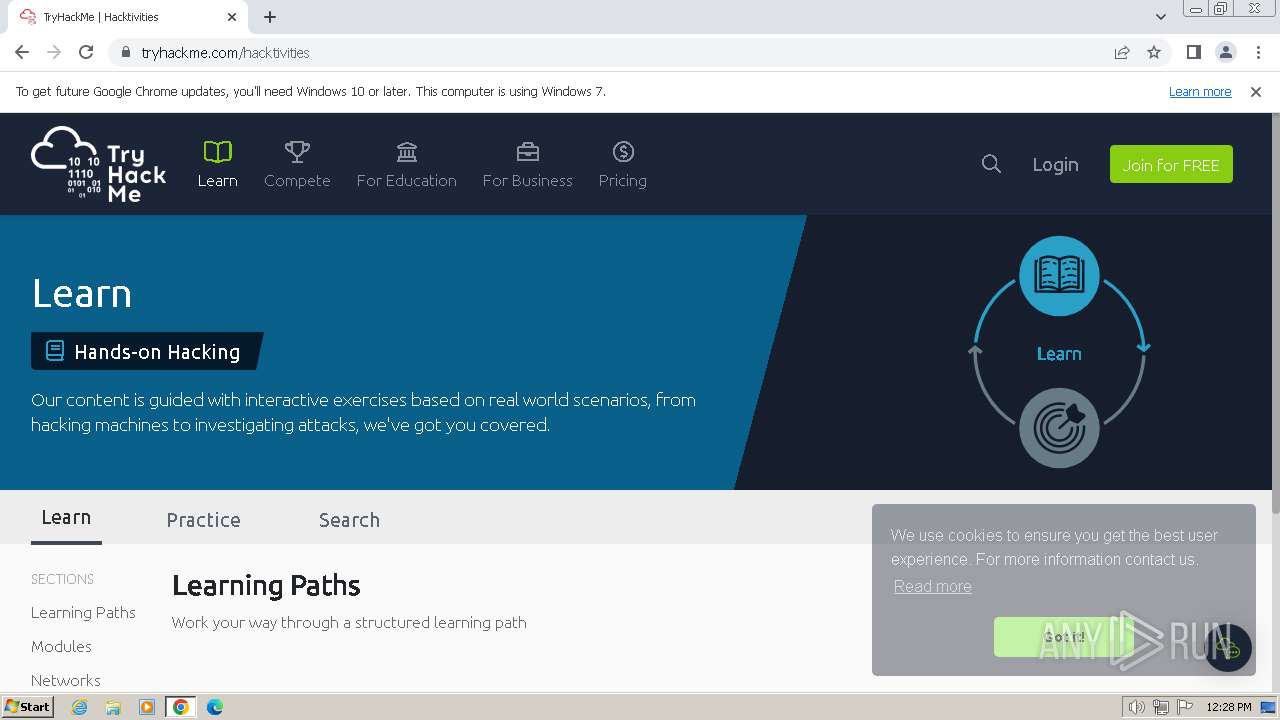Click the Chrome taskbar icon
Screen dimensions: 1280x720
click(180, 707)
